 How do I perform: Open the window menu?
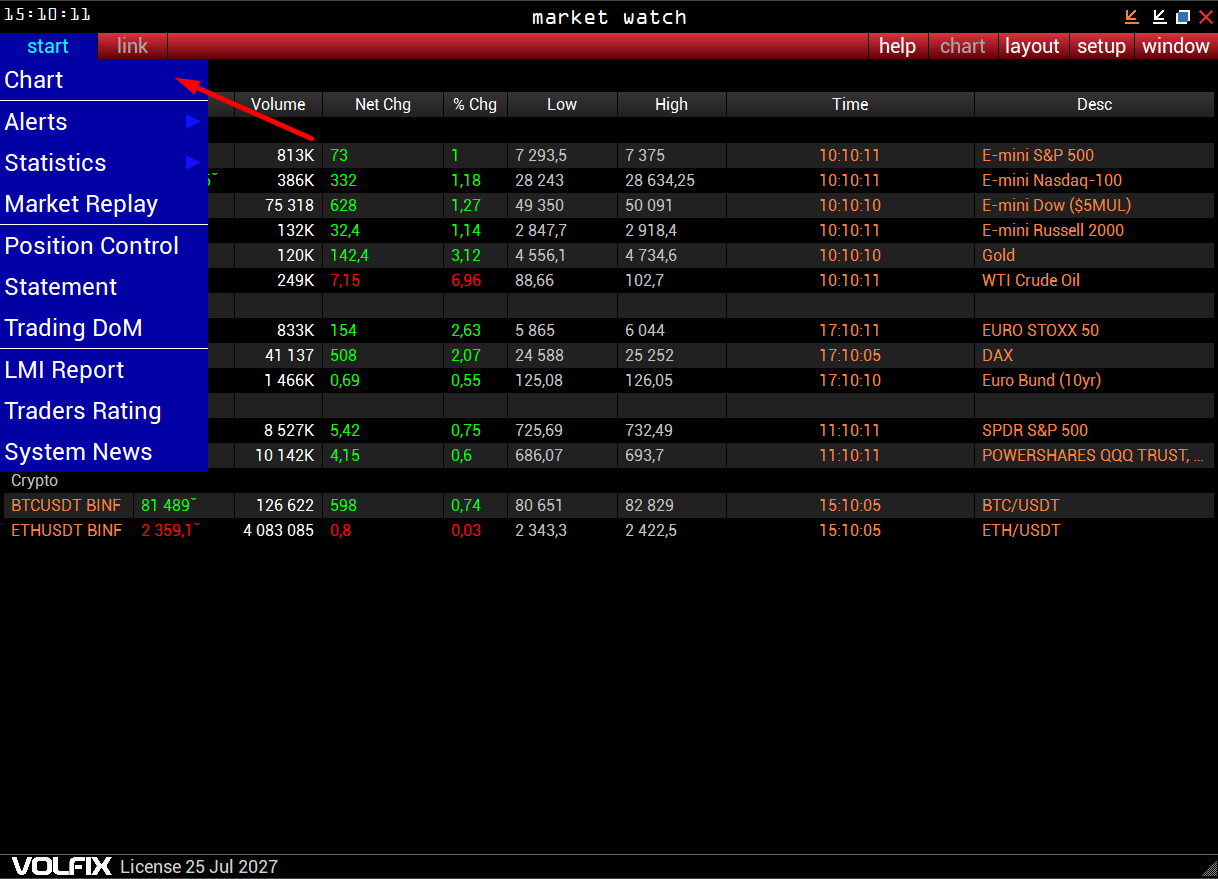coord(1176,46)
